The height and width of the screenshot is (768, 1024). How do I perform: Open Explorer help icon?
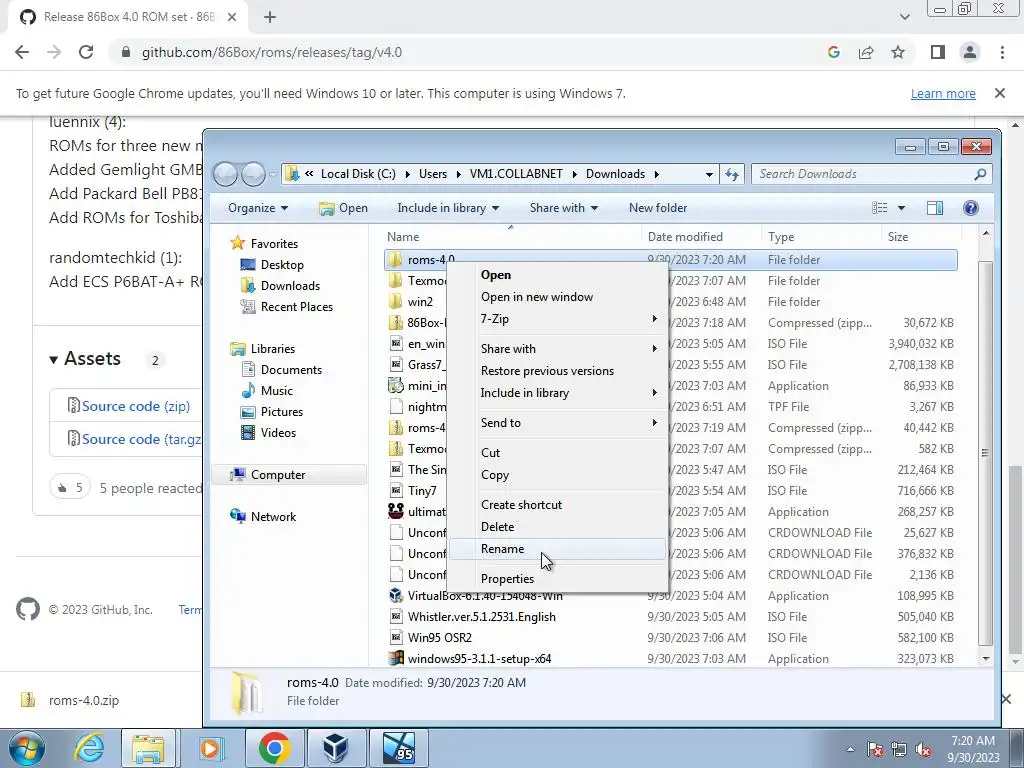970,208
